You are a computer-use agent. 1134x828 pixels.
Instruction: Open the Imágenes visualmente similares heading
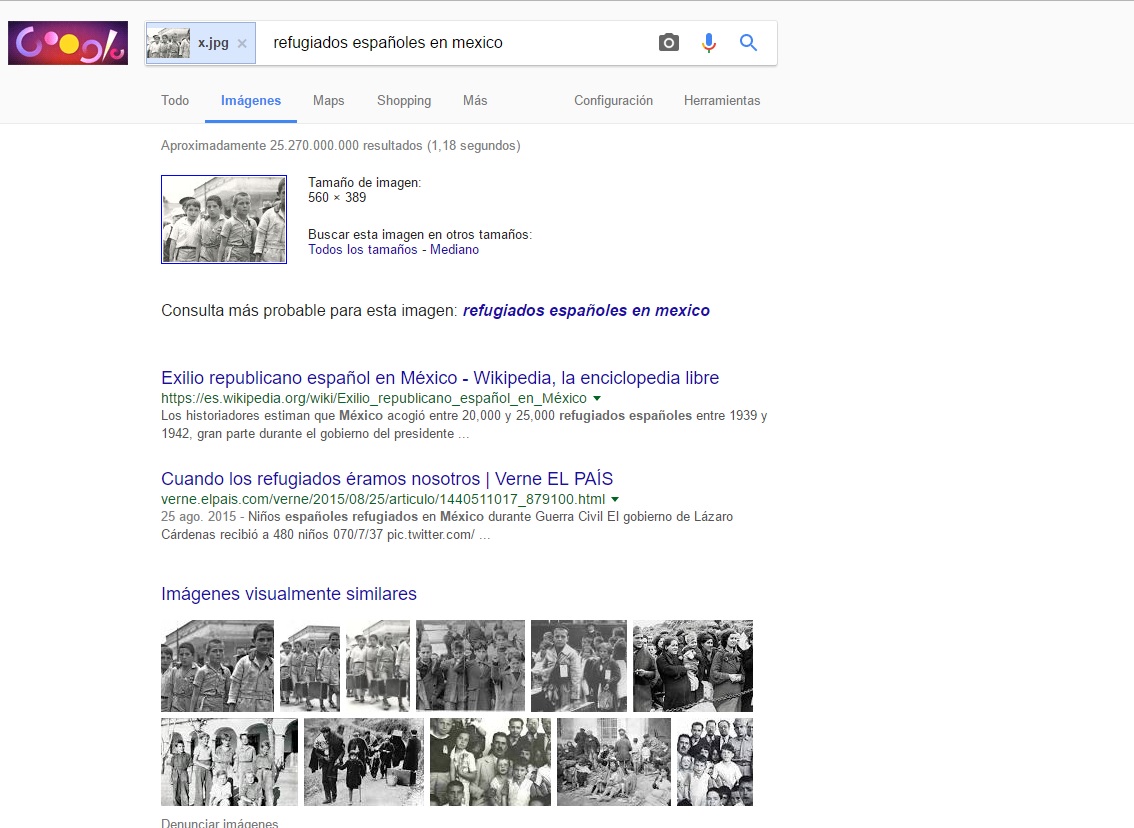pos(289,594)
